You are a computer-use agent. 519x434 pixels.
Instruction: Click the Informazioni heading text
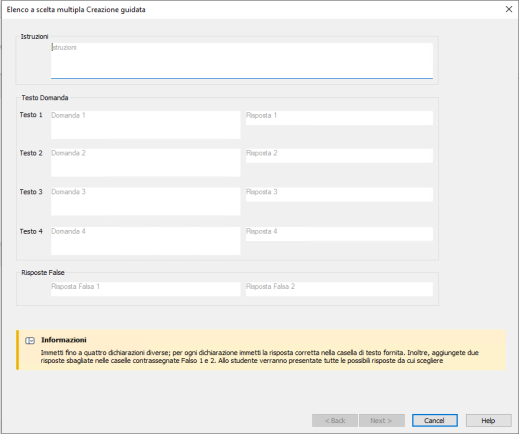tap(64, 340)
